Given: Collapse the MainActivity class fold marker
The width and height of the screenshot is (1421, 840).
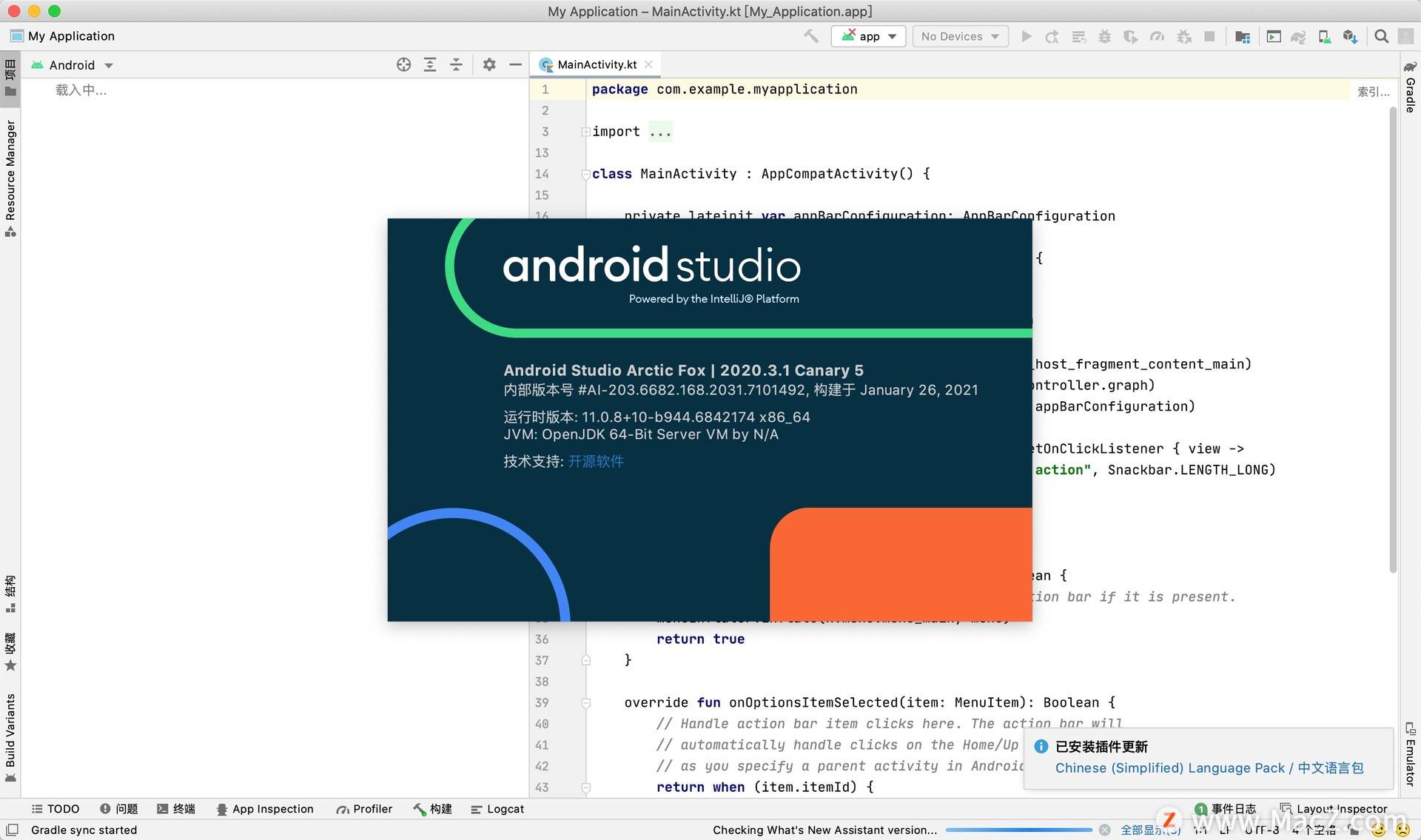Looking at the screenshot, I should click(585, 175).
